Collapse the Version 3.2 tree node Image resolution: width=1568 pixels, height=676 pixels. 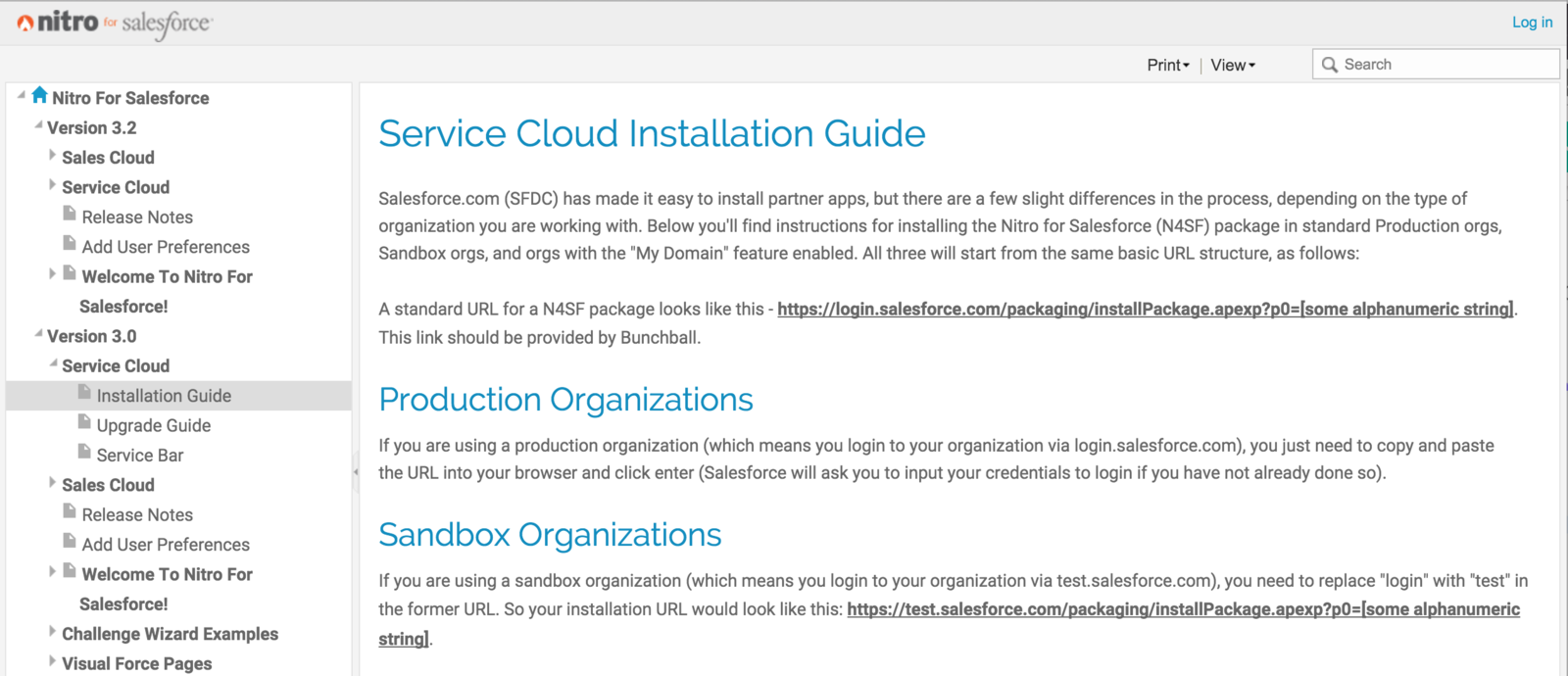(38, 124)
